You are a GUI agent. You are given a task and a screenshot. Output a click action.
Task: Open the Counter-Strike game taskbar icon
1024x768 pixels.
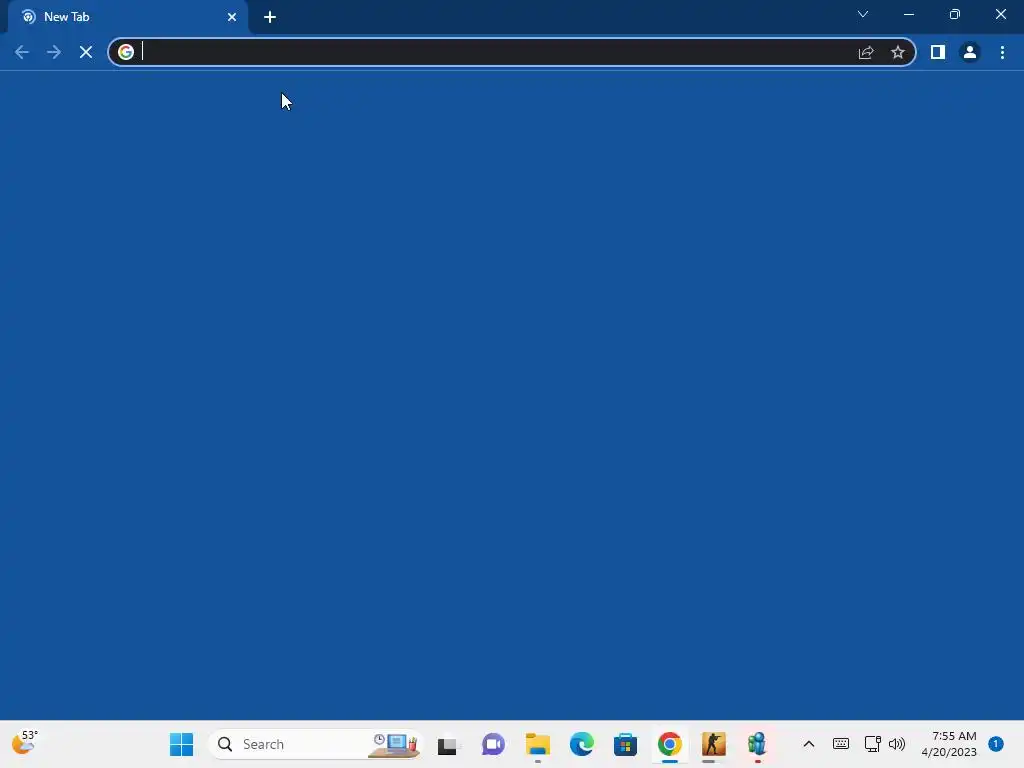click(x=713, y=744)
